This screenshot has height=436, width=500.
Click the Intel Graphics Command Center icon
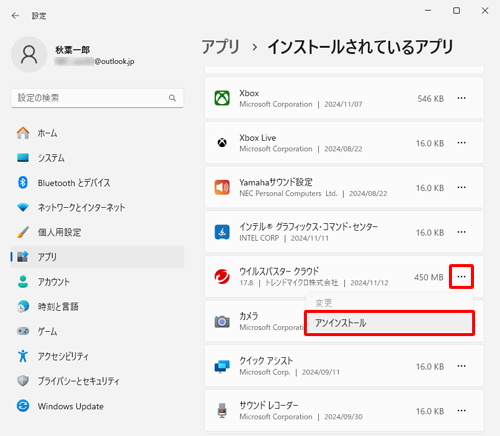[222, 232]
